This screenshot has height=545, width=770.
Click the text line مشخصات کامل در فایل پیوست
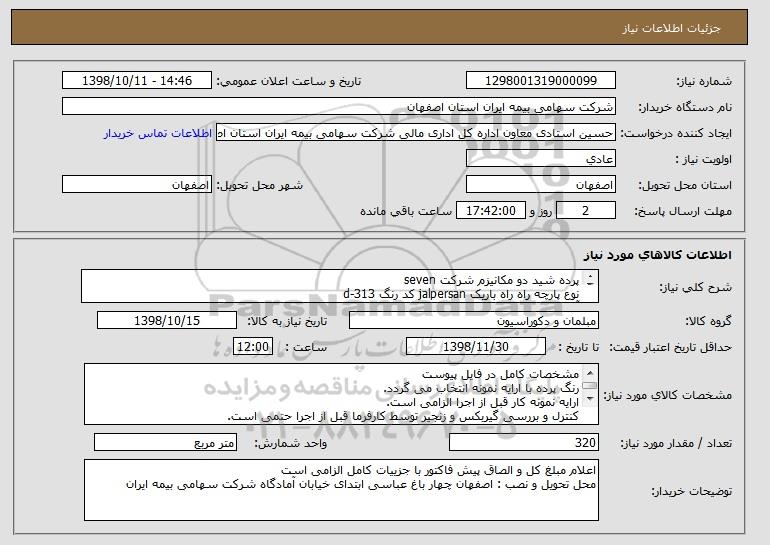(x=500, y=374)
